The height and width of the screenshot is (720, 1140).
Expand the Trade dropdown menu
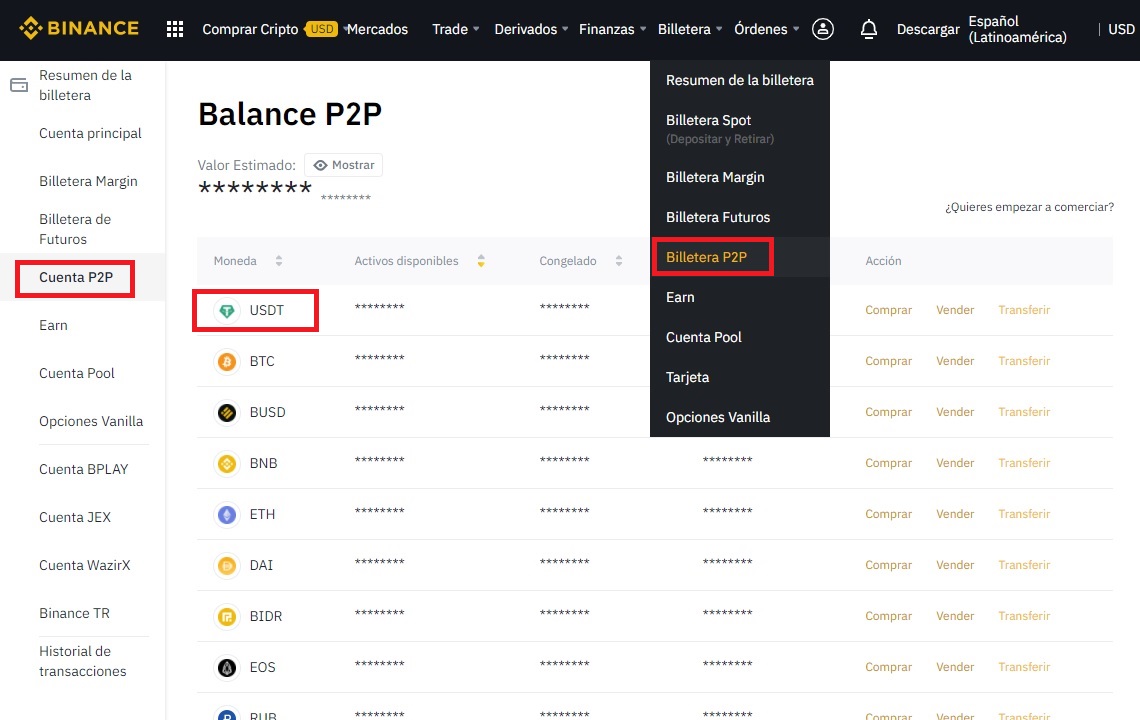click(x=456, y=29)
